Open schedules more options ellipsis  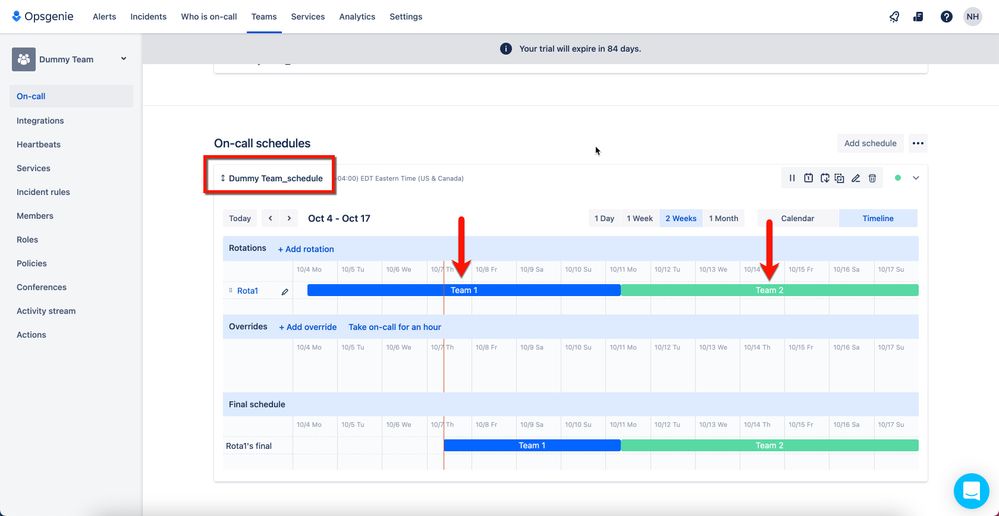pyautogui.click(x=917, y=143)
